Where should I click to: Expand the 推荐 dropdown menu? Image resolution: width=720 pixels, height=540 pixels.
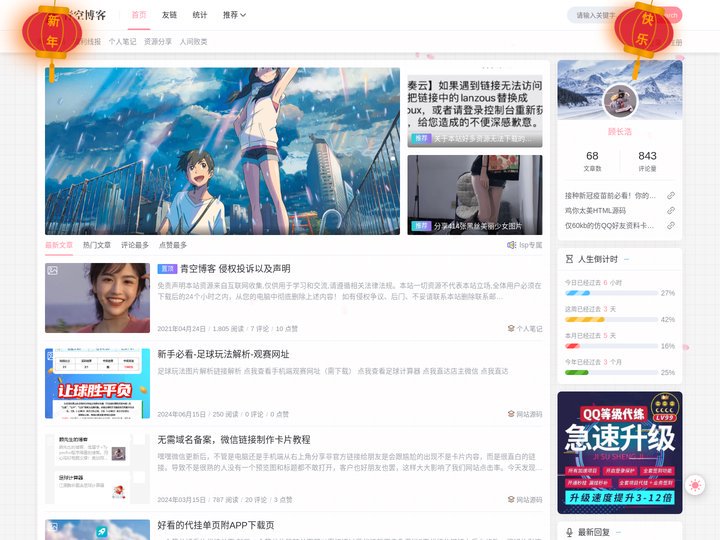pos(234,15)
